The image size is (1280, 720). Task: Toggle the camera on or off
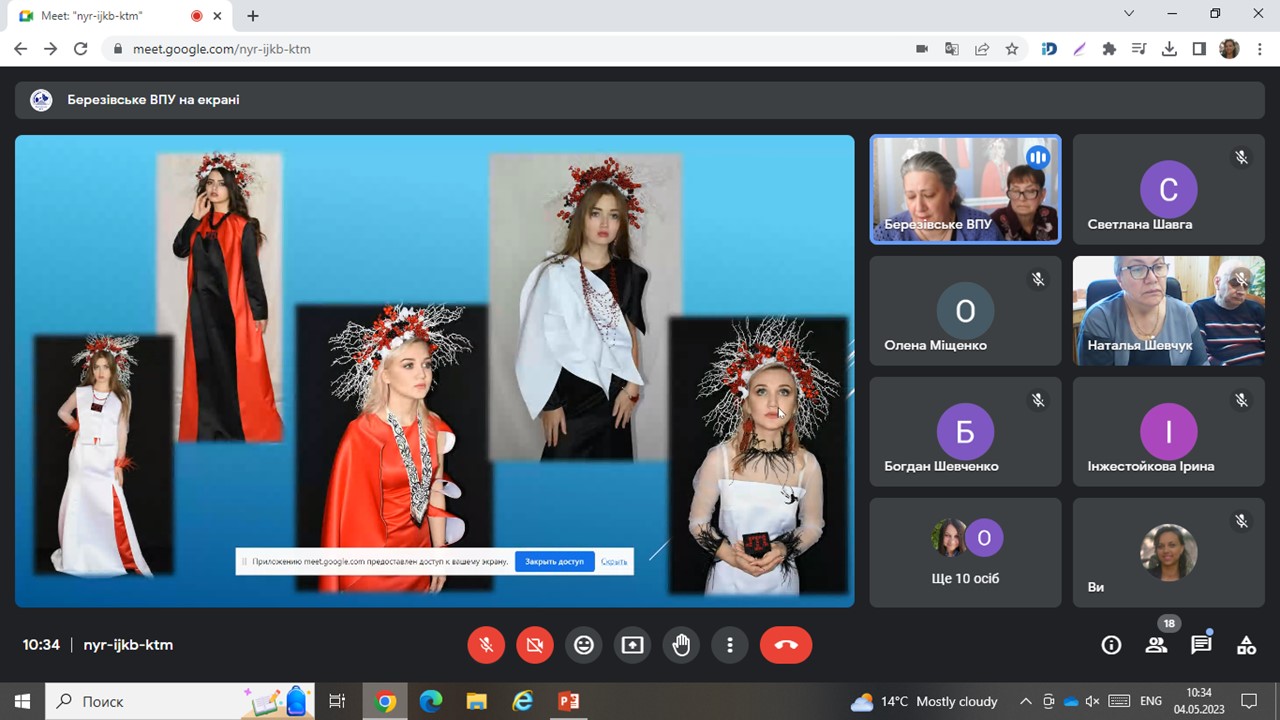coord(535,645)
